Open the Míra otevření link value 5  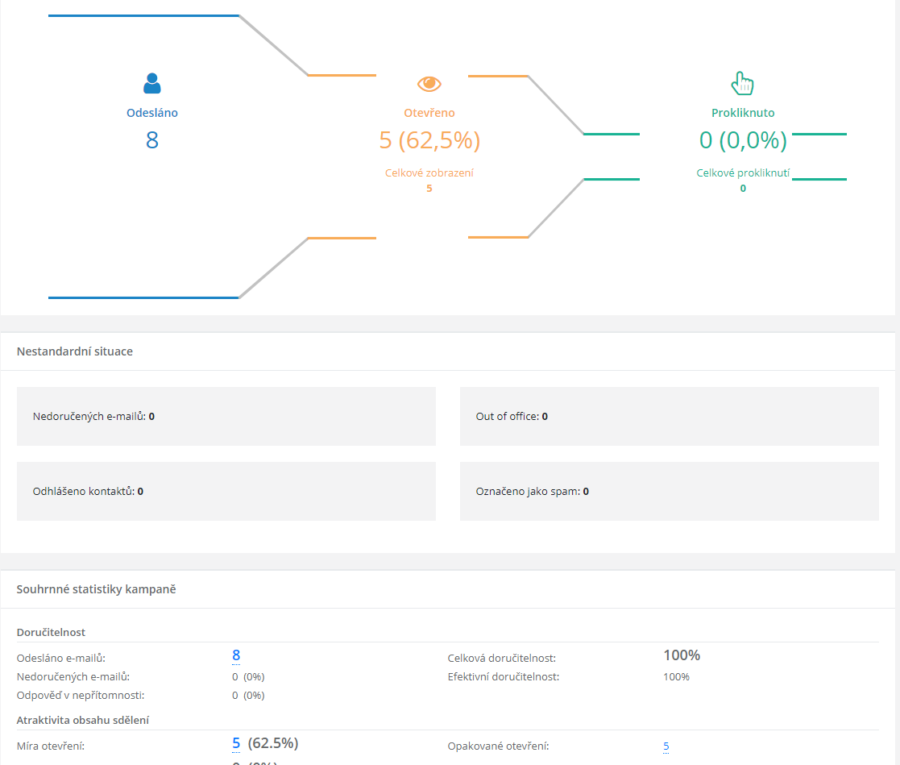point(236,743)
